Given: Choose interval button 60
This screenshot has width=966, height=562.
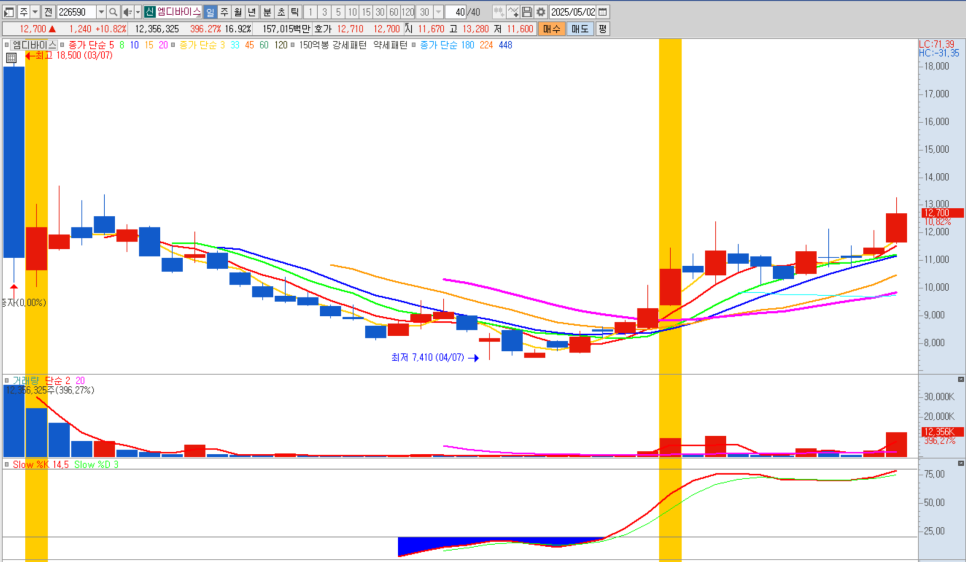Looking at the screenshot, I should click(394, 12).
